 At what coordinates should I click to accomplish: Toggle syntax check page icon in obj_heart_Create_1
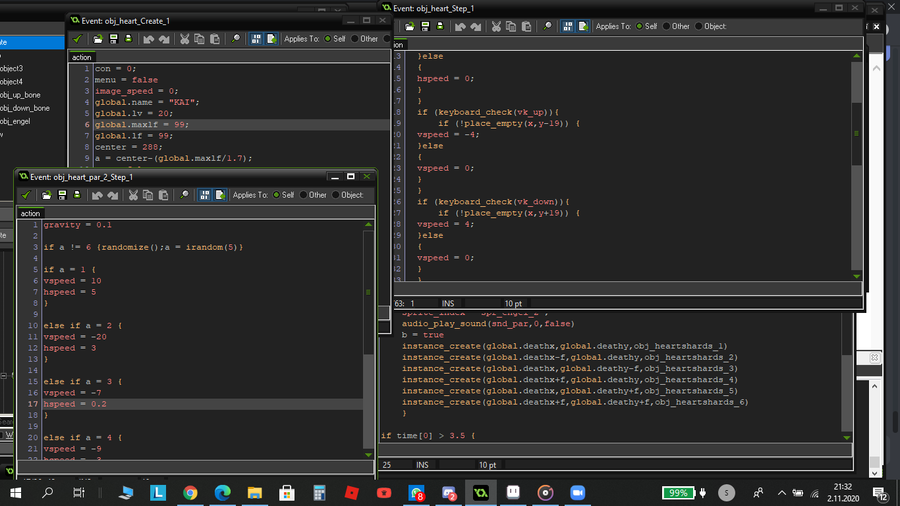click(271, 39)
